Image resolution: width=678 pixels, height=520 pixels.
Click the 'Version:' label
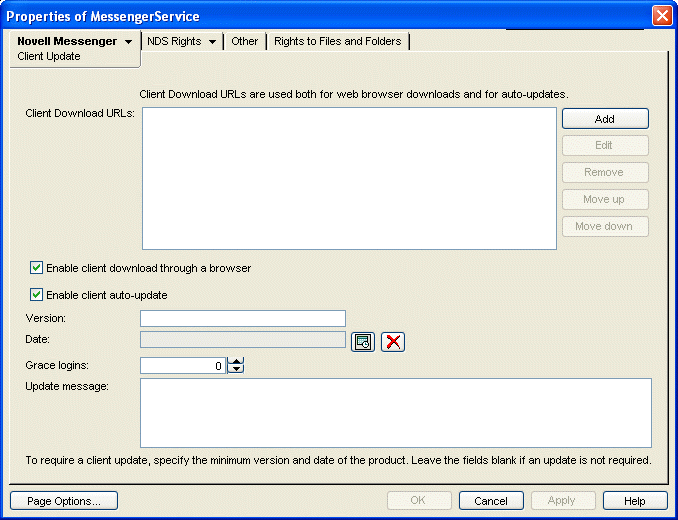(46, 319)
